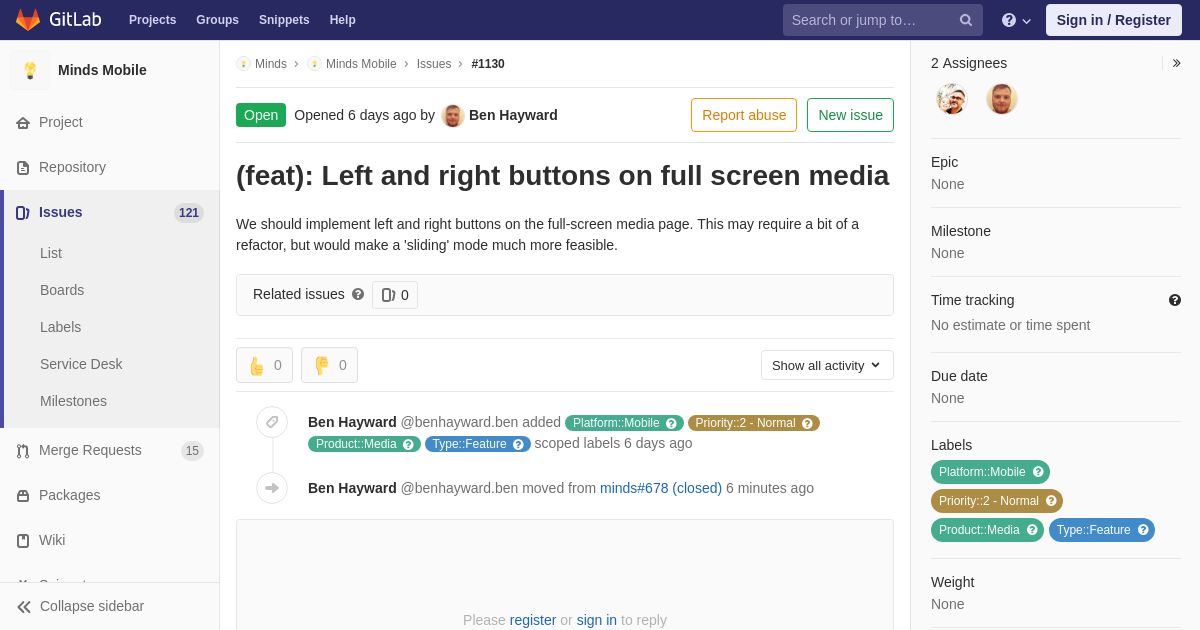Open Help in top navigation
This screenshot has width=1200, height=630.
click(343, 20)
